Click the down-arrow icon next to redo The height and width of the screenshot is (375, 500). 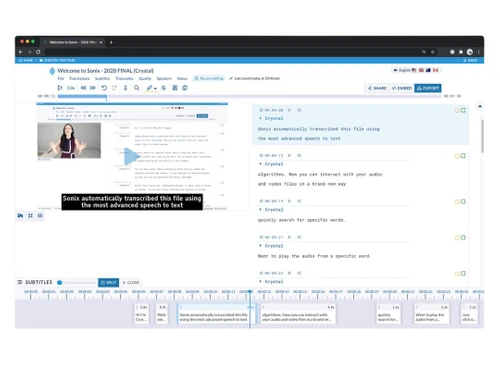[x=125, y=88]
